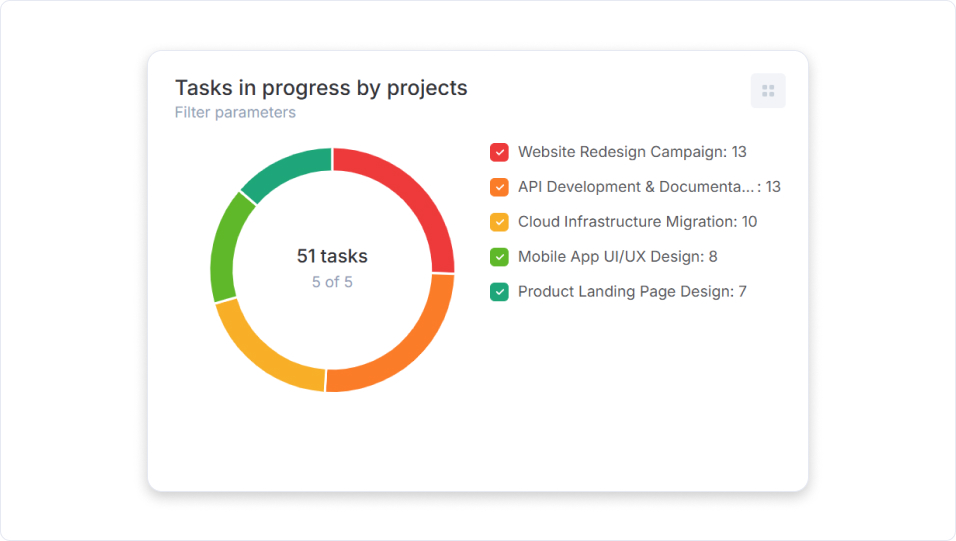The height and width of the screenshot is (541, 956).
Task: Click the Tasks in progress by projects title
Action: pyautogui.click(x=321, y=88)
